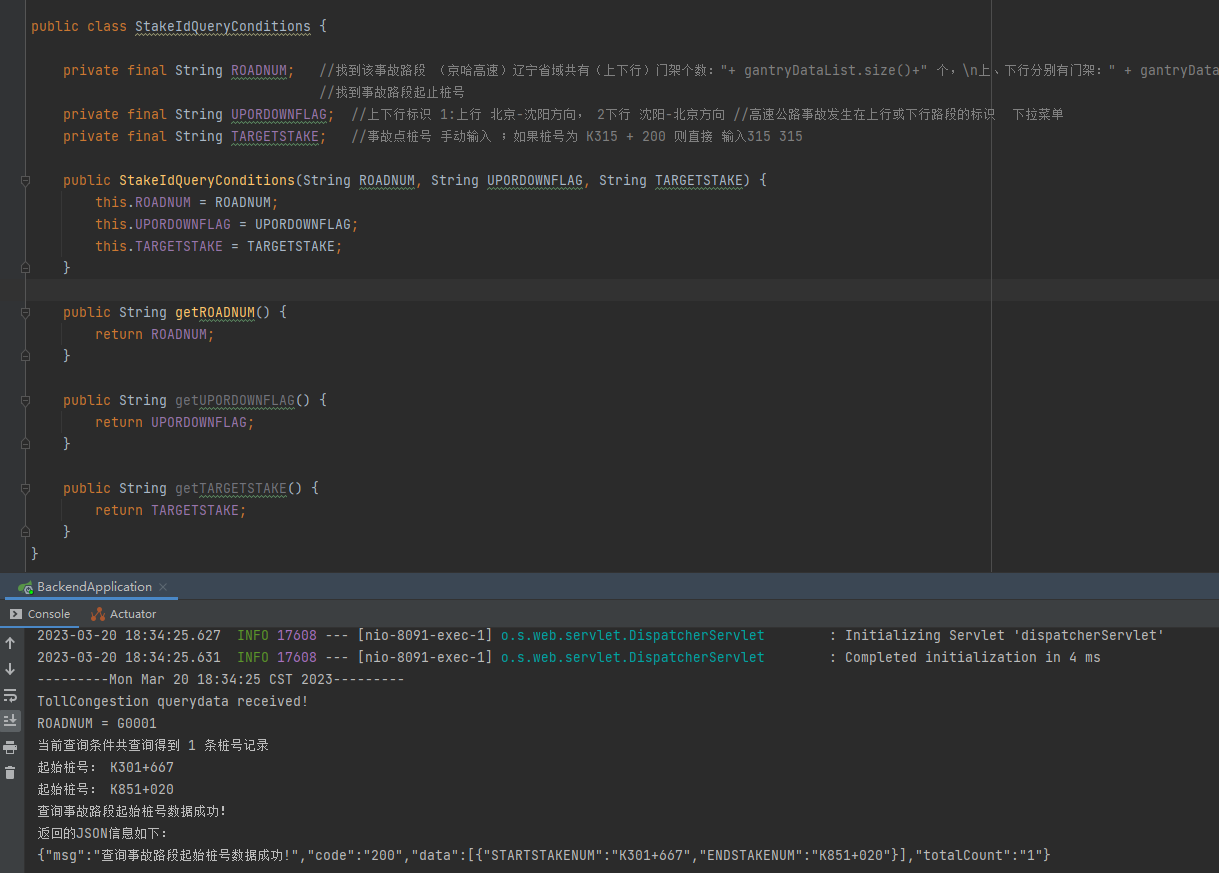The width and height of the screenshot is (1219, 873).
Task: Collapse the getROADNUM method fold marker
Action: (x=25, y=312)
